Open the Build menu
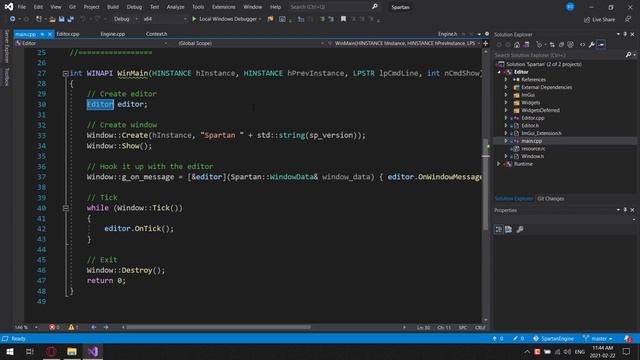Screen dimensions: 640x360 [x=113, y=7]
